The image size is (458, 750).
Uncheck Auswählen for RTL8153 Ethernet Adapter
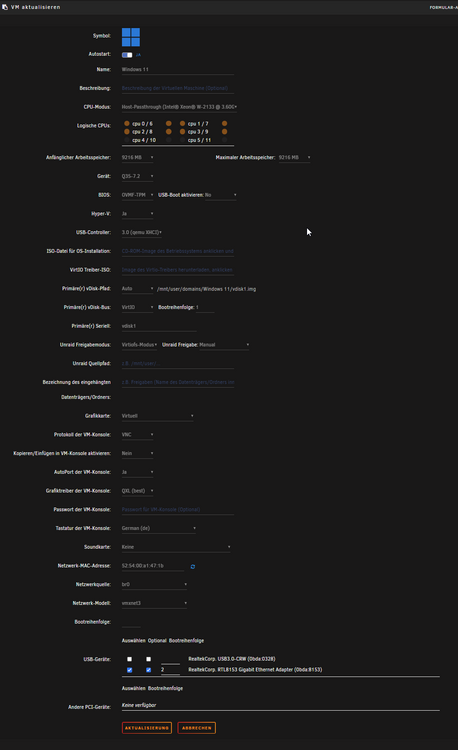[129, 670]
